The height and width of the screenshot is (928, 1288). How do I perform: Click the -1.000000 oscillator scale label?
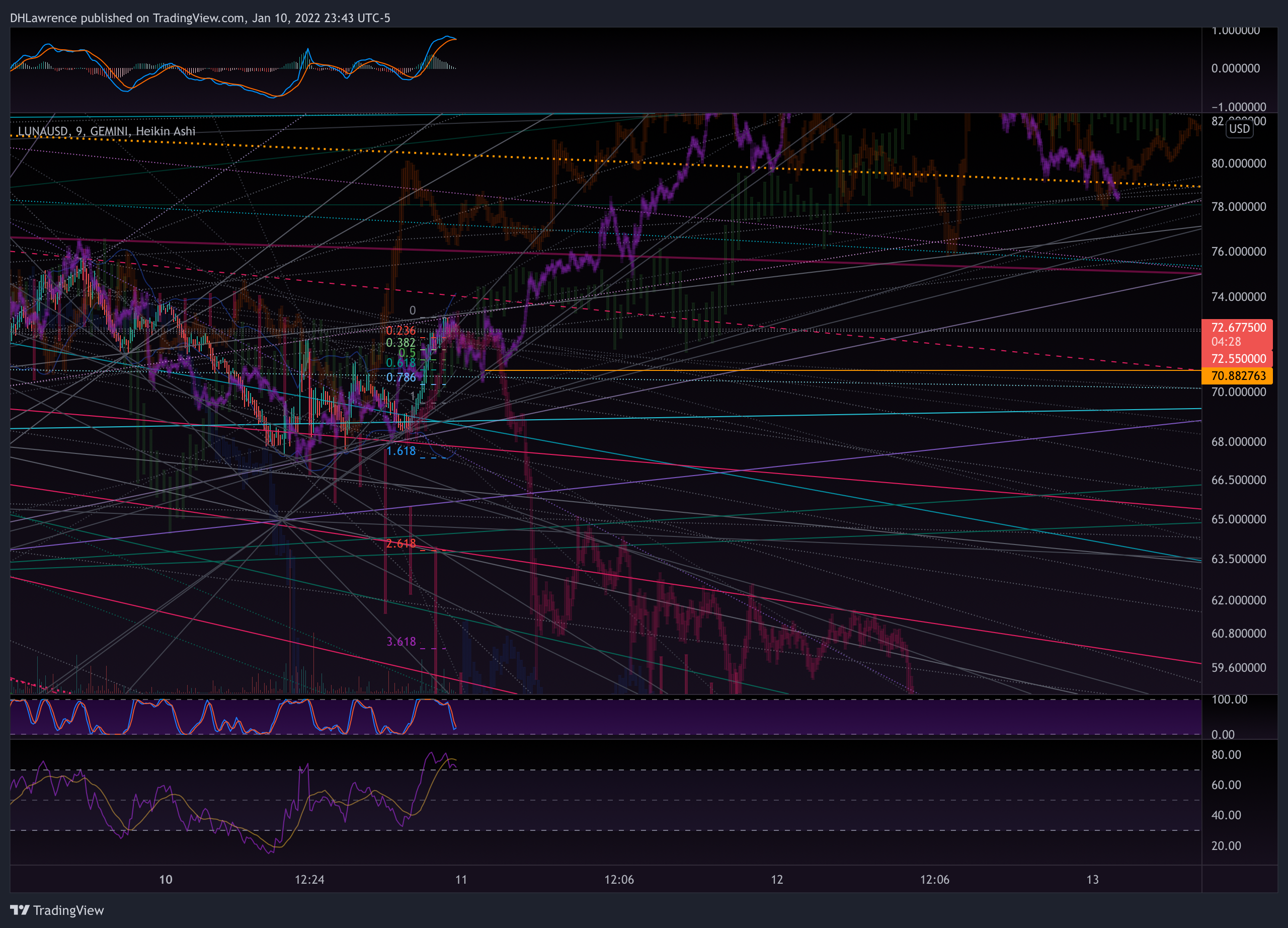[x=1239, y=107]
